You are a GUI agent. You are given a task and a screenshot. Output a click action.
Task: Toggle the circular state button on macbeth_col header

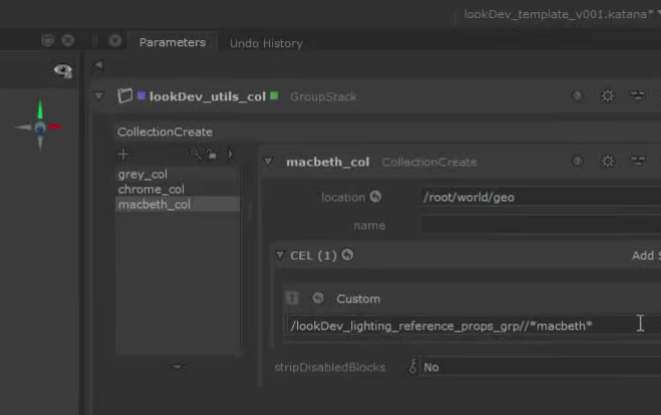click(578, 161)
